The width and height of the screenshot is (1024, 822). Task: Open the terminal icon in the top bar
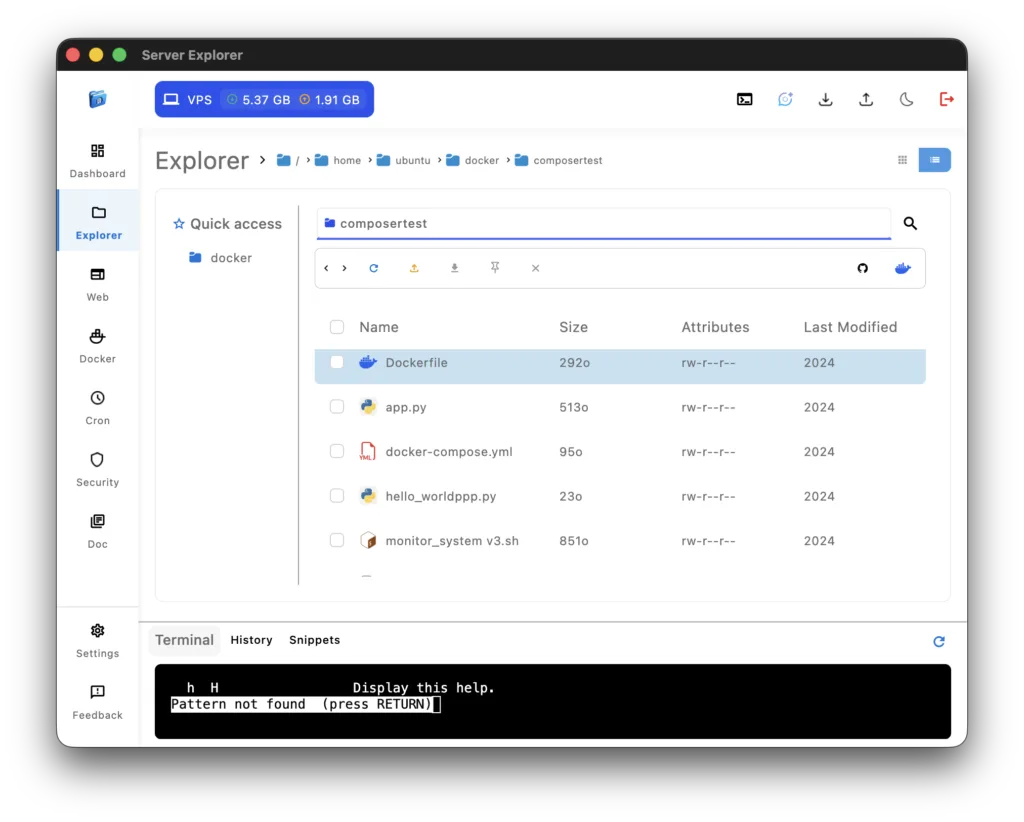coord(744,99)
